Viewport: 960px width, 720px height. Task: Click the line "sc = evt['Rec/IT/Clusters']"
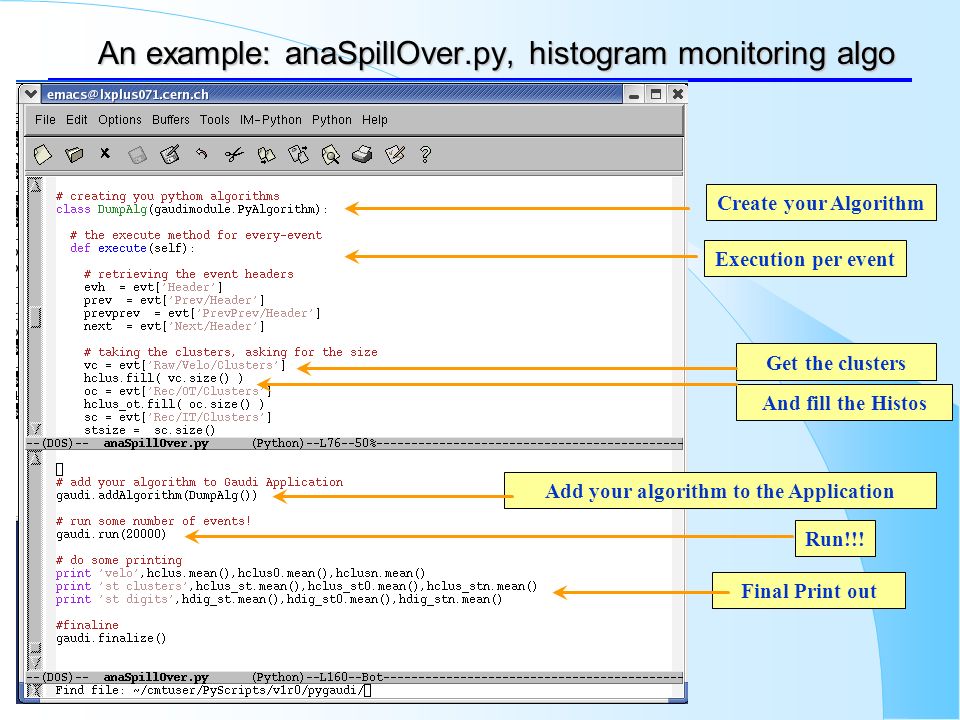click(x=178, y=417)
